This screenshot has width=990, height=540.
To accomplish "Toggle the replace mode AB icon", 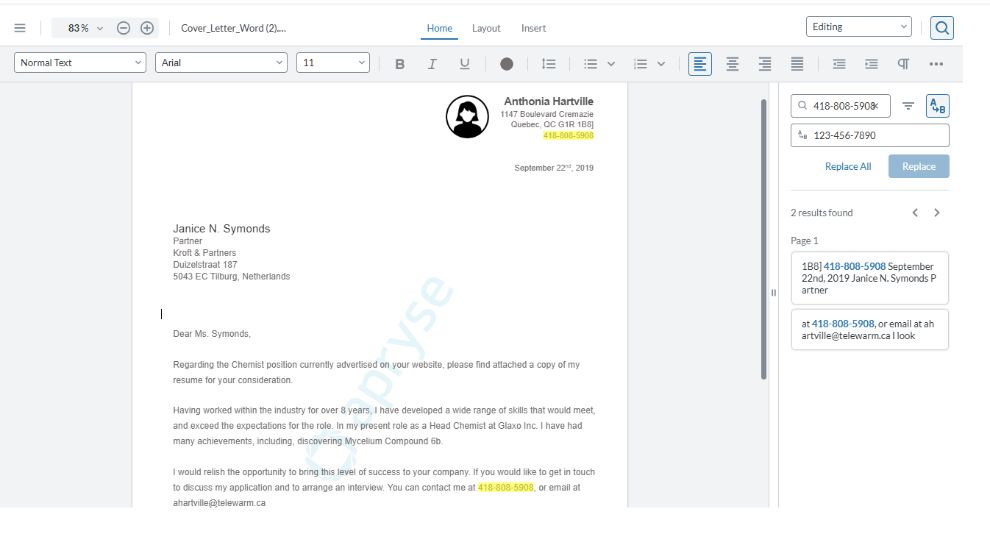I will coord(938,106).
